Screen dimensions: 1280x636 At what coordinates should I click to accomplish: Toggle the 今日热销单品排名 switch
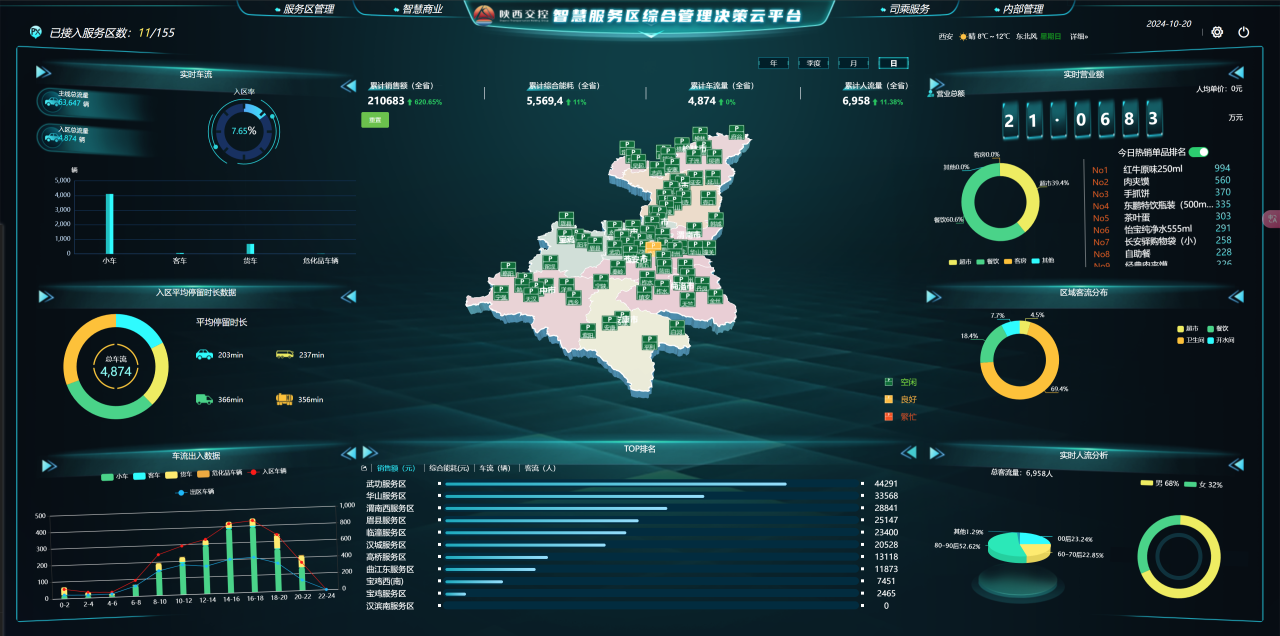coord(1198,152)
